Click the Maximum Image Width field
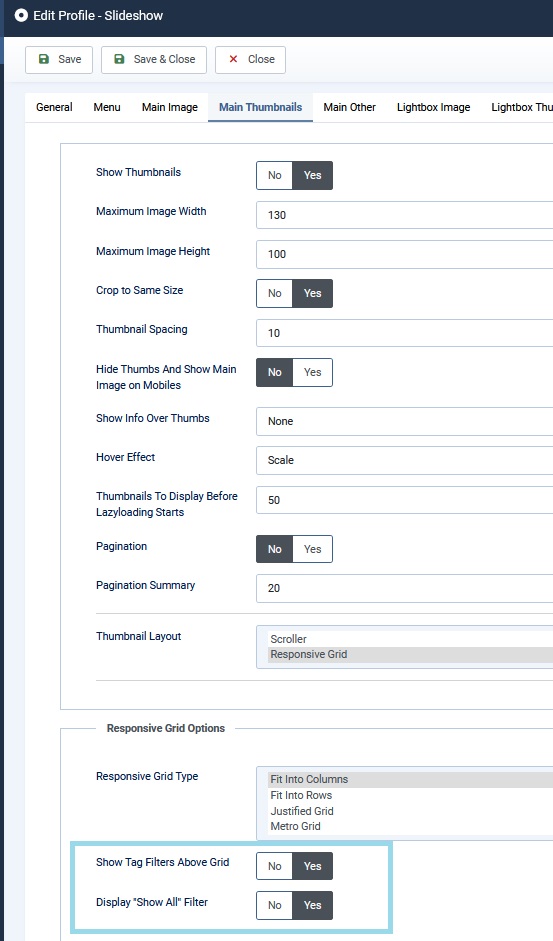The image size is (553, 941). pos(405,215)
